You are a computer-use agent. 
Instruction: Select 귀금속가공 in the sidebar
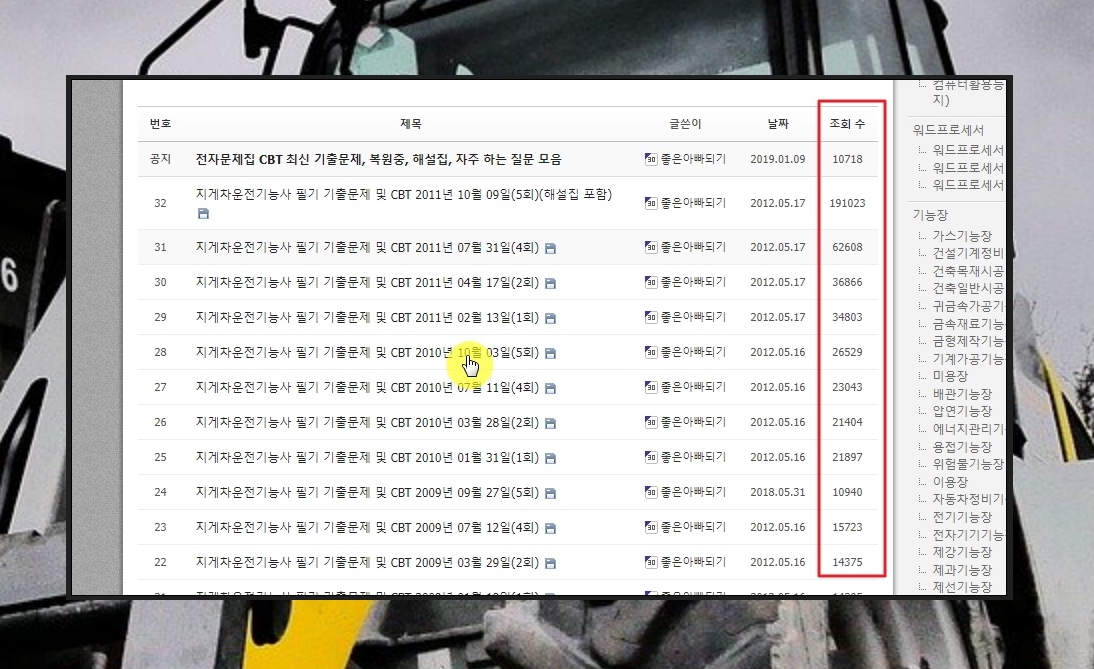point(968,306)
